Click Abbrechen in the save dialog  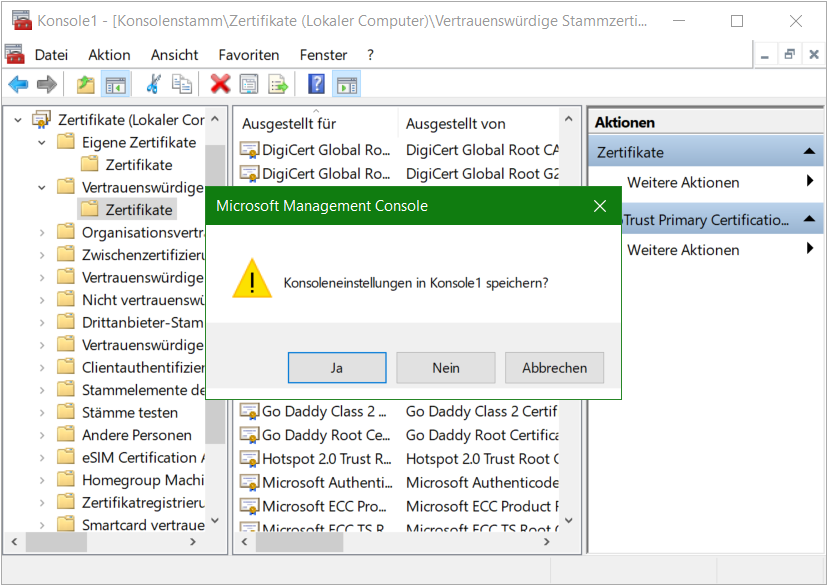click(554, 367)
